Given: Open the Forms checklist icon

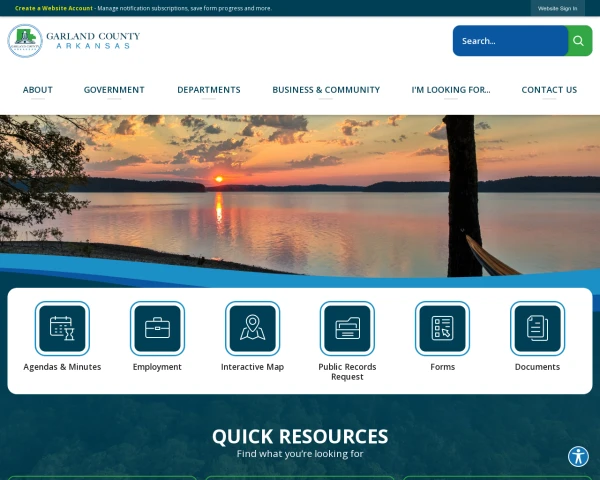Looking at the screenshot, I should point(442,328).
